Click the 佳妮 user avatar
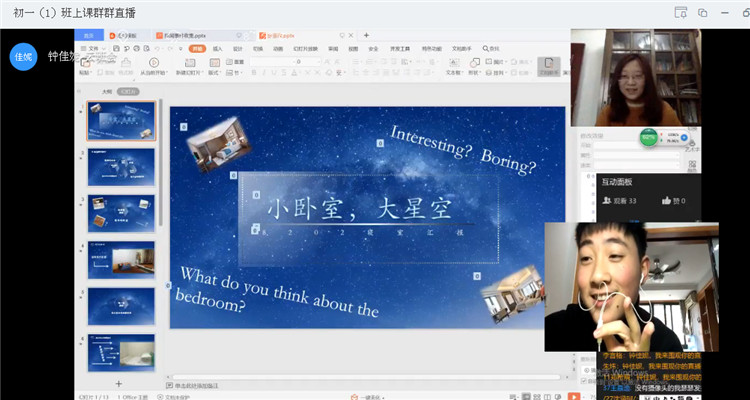750x400 pixels. (x=22, y=56)
